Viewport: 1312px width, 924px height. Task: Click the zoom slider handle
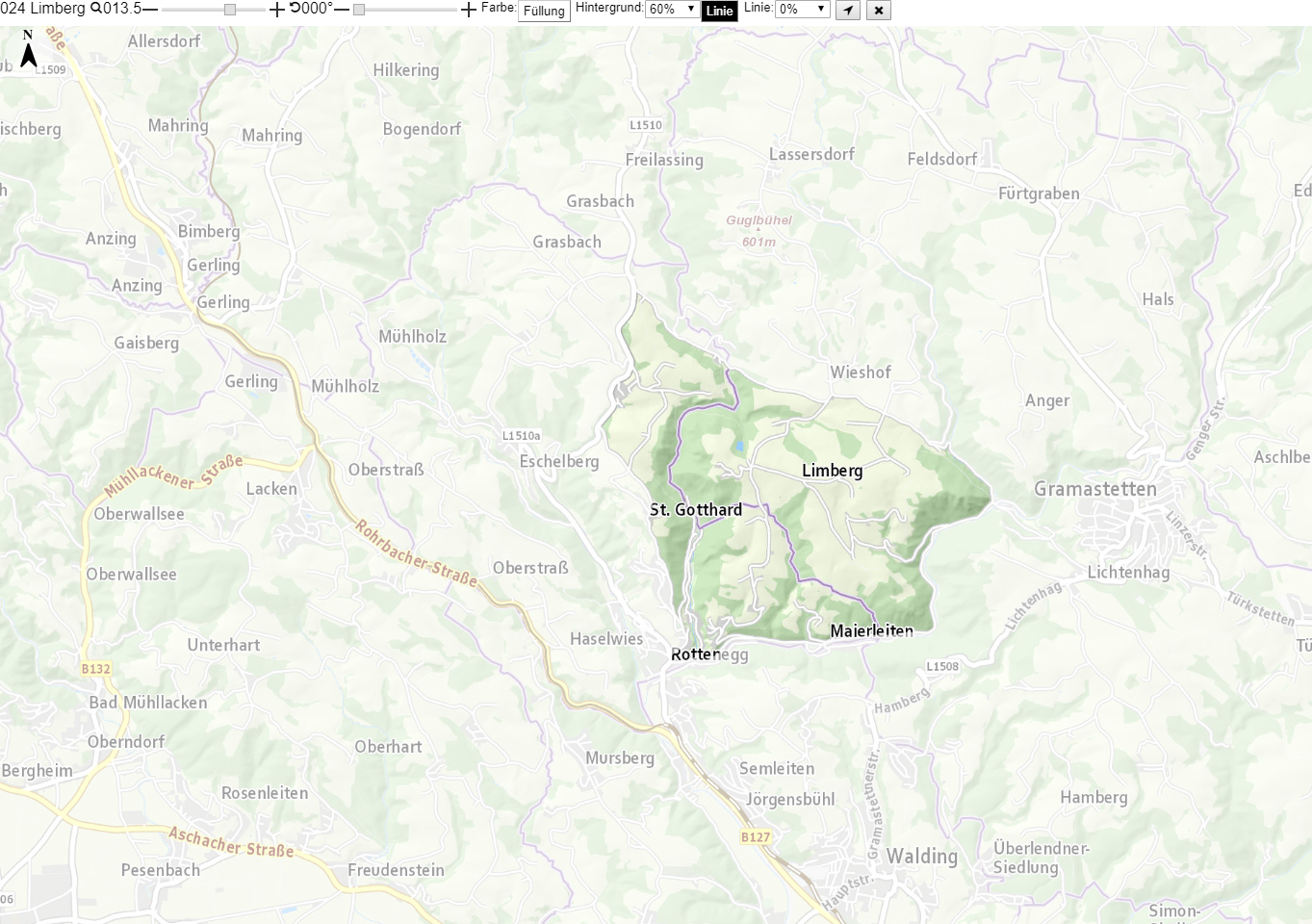[x=230, y=10]
